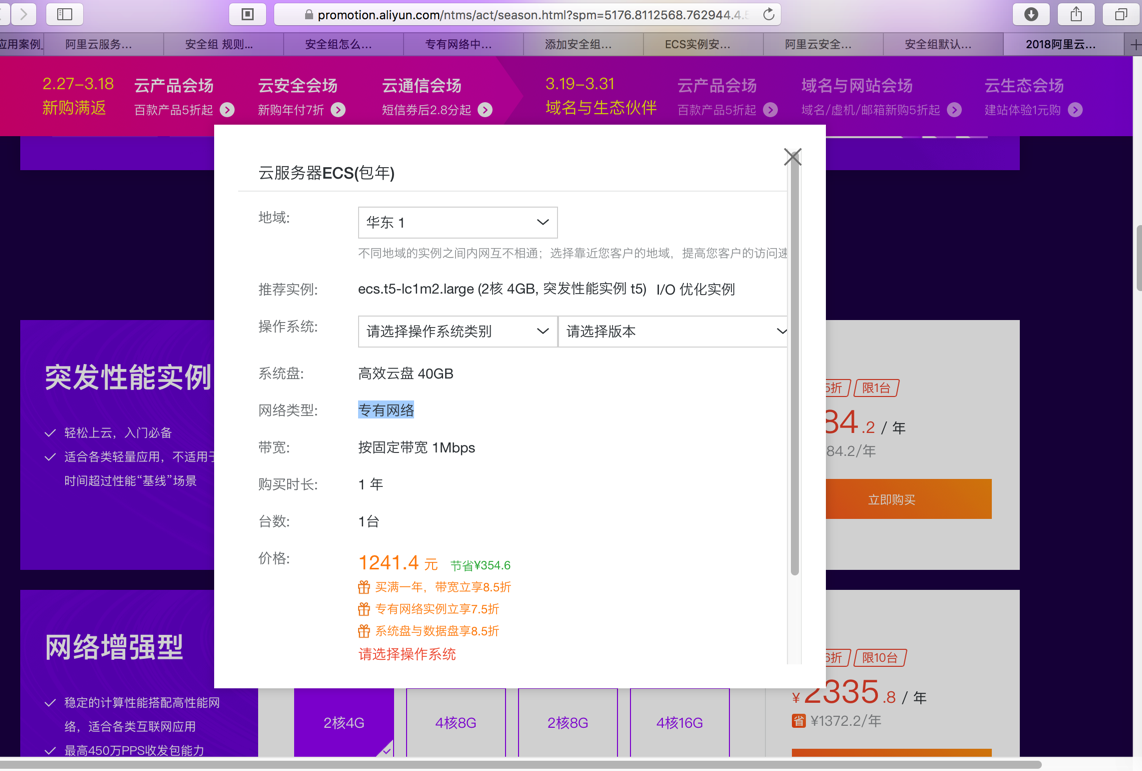Select the 2核4G configuration option
This screenshot has width=1142, height=771.
pyautogui.click(x=344, y=722)
